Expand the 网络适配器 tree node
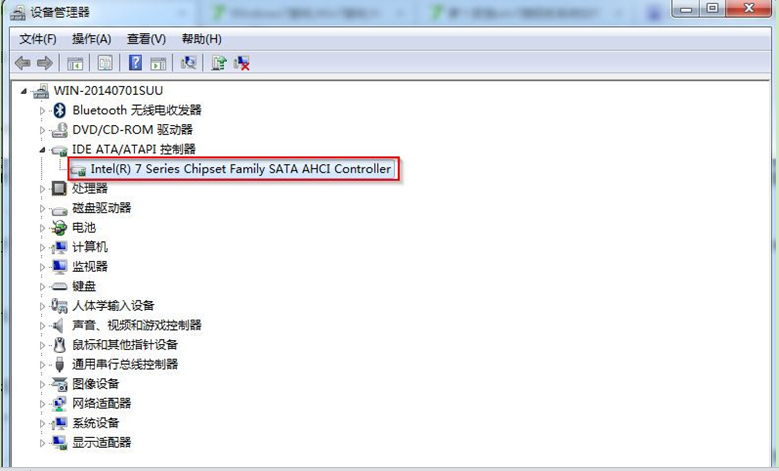779x471 pixels. 42,404
